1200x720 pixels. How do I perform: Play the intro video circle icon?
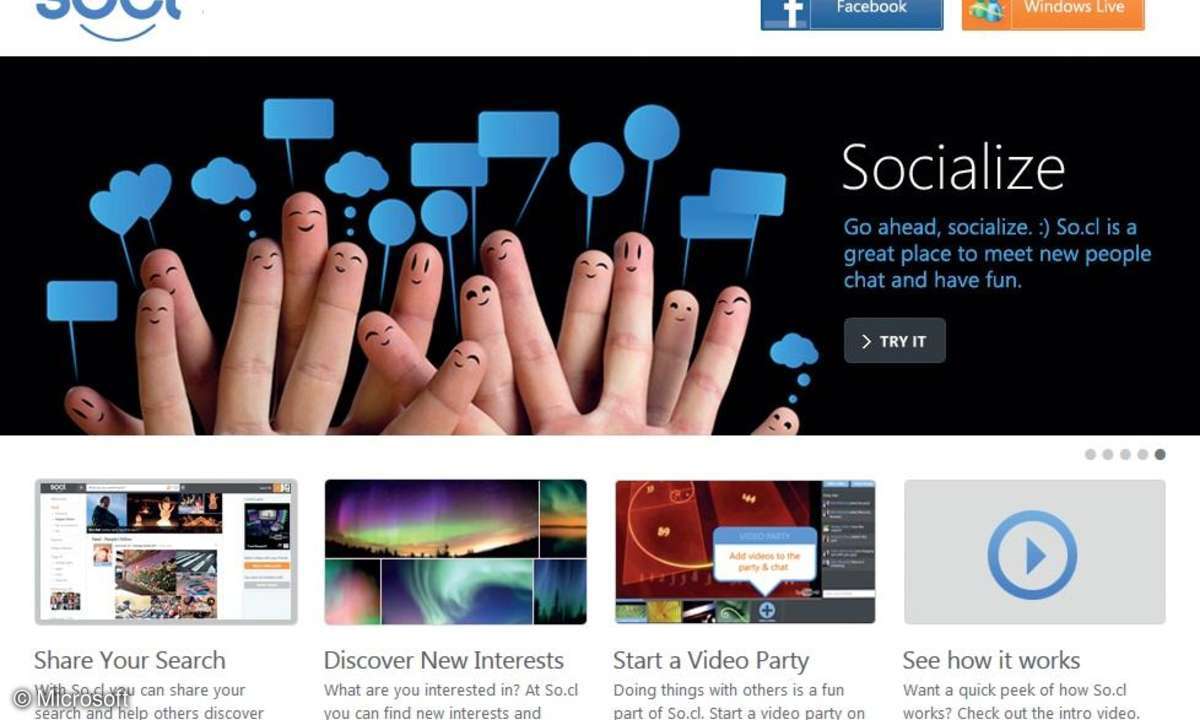[1032, 554]
